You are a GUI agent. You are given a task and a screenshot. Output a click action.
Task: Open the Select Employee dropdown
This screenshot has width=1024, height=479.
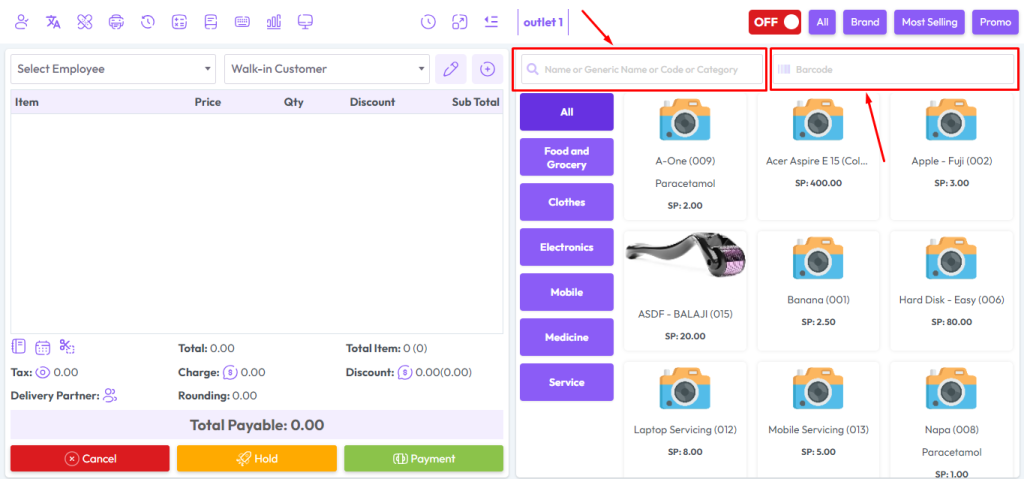pos(114,69)
